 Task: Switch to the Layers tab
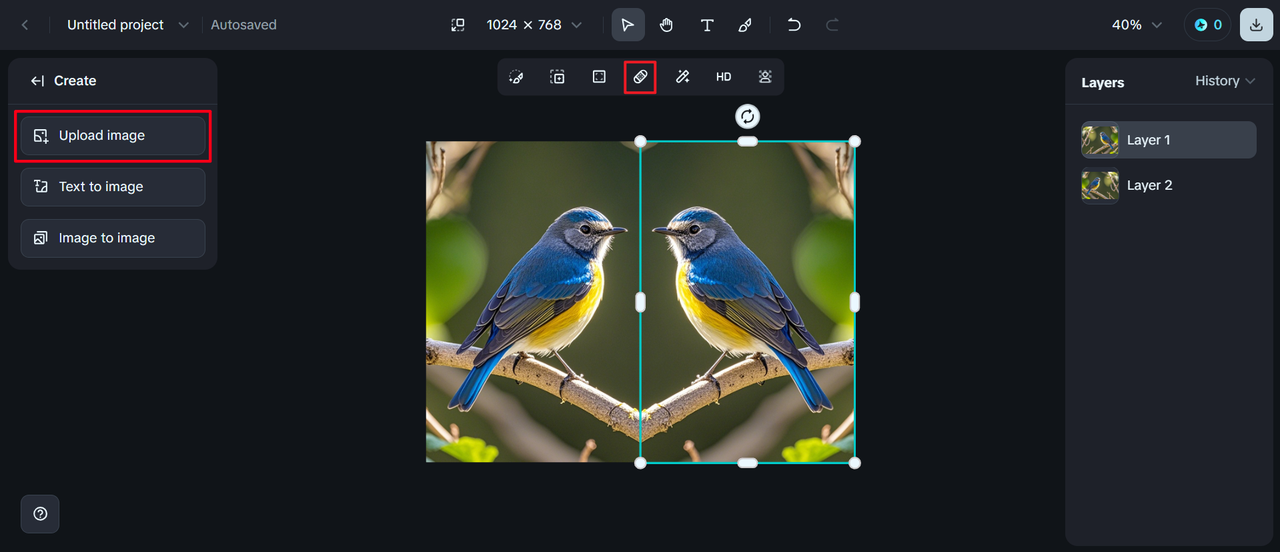coord(1103,83)
